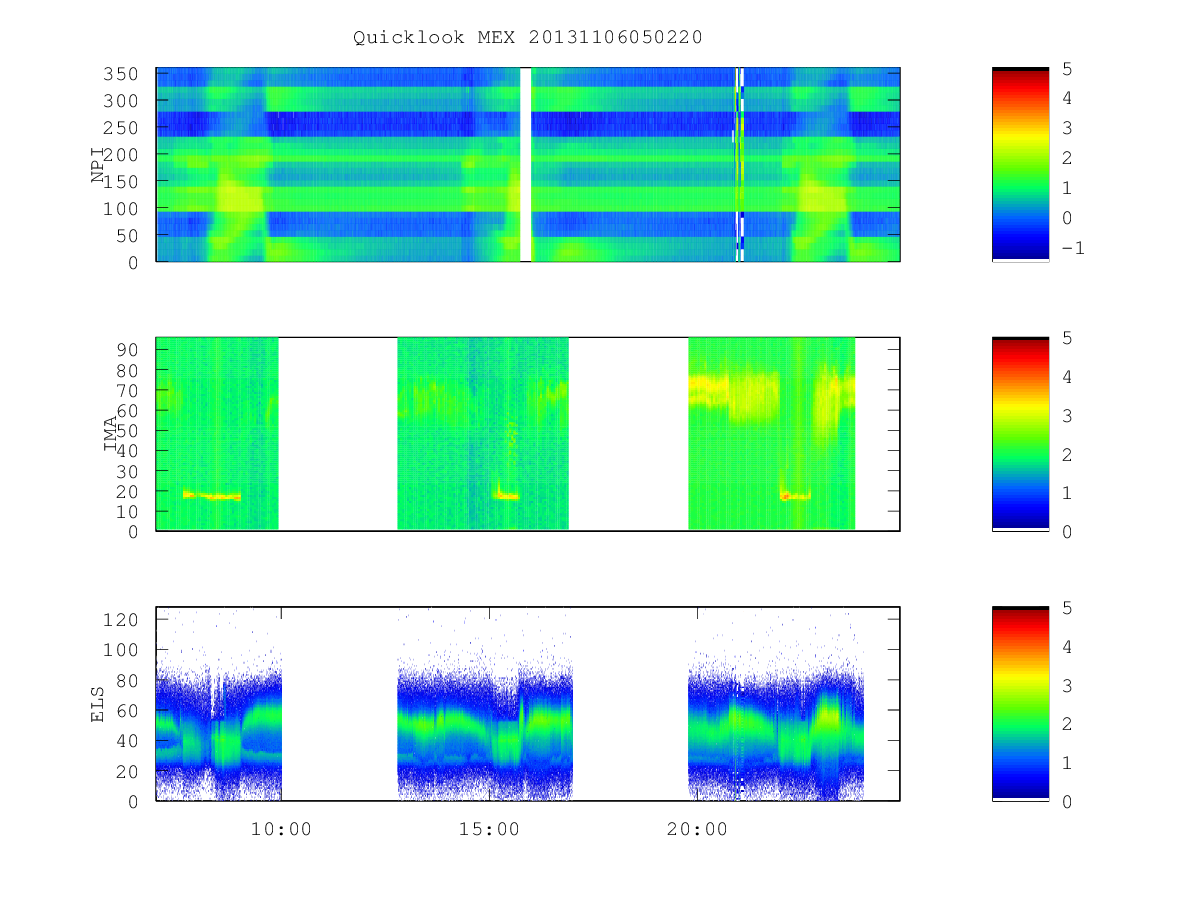Screen dimensions: 1200x900
Task: Click the white data gap in NPI panel
Action: (x=526, y=164)
